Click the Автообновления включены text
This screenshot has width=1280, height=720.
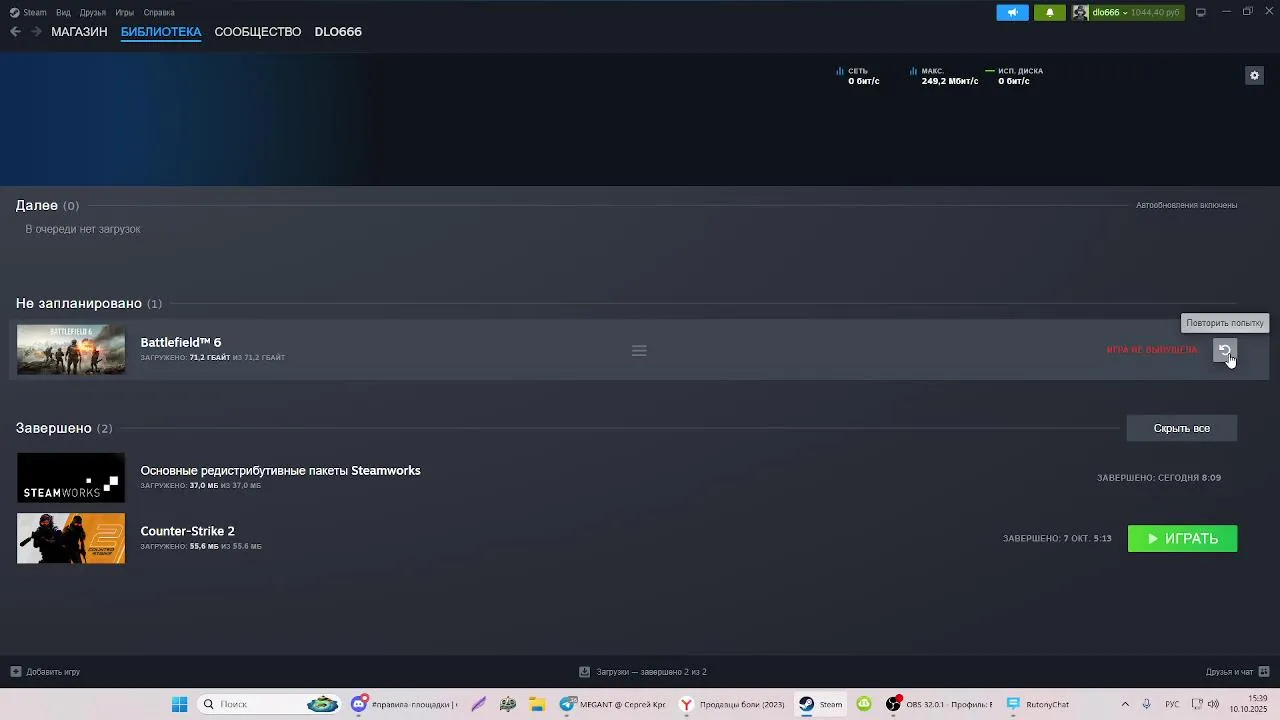pyautogui.click(x=1186, y=205)
